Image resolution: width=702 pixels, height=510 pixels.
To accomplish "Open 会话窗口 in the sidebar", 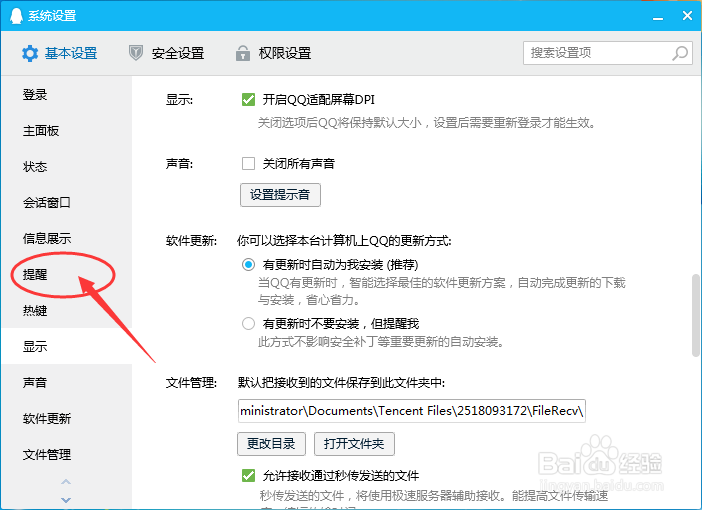I will coord(67,202).
